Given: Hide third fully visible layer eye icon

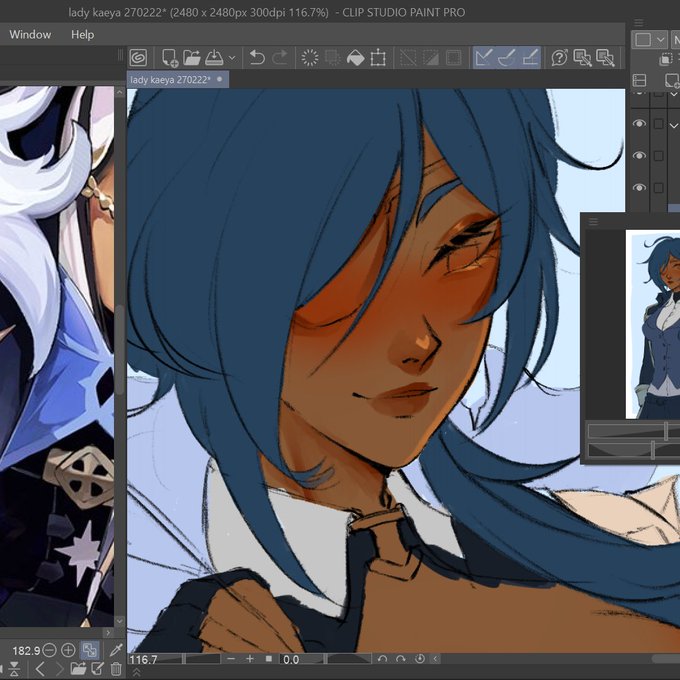Looking at the screenshot, I should [x=639, y=188].
